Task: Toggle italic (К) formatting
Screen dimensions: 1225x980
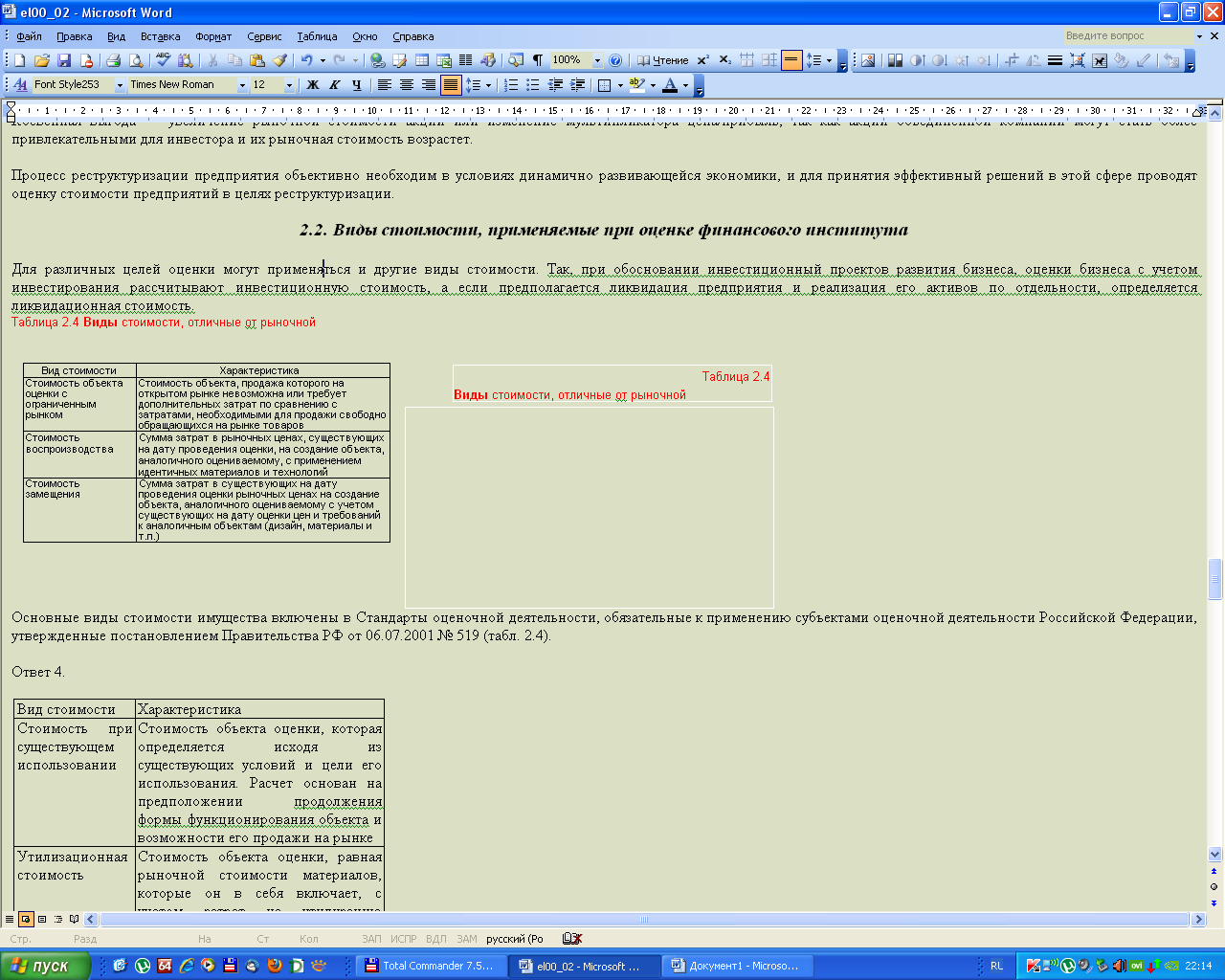Action: (334, 84)
